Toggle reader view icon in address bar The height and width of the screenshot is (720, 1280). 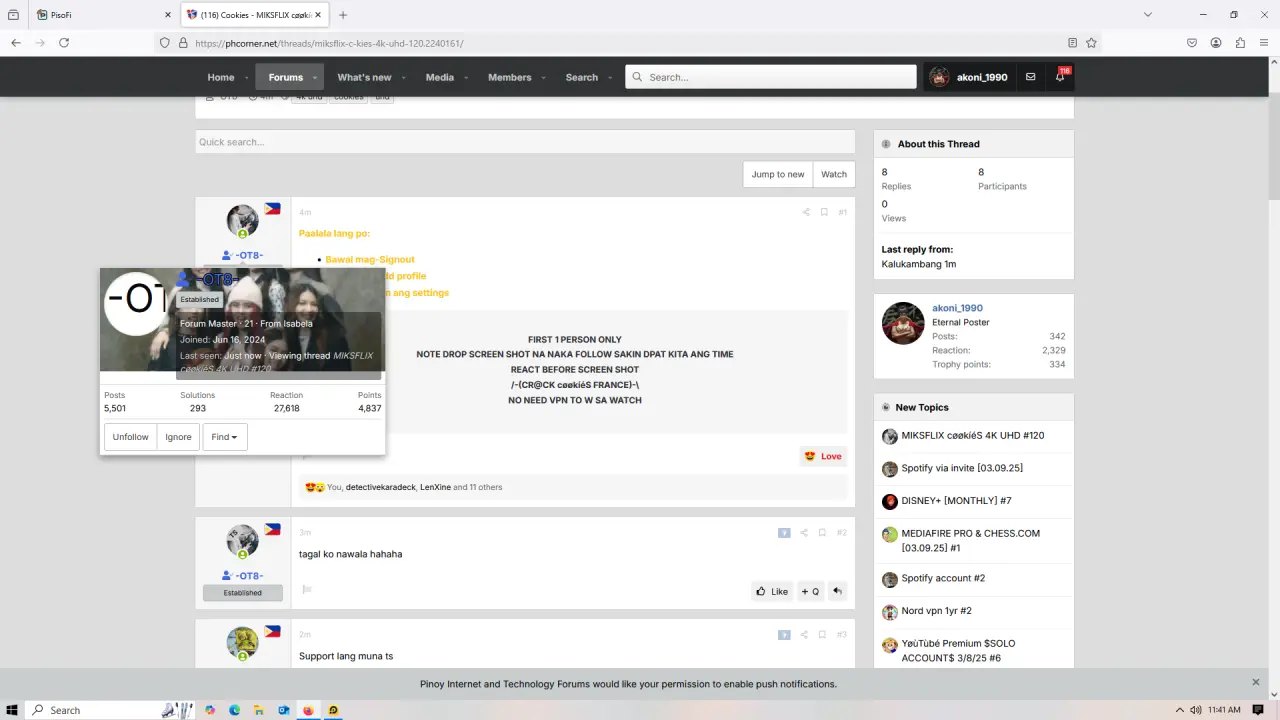tap(1072, 43)
